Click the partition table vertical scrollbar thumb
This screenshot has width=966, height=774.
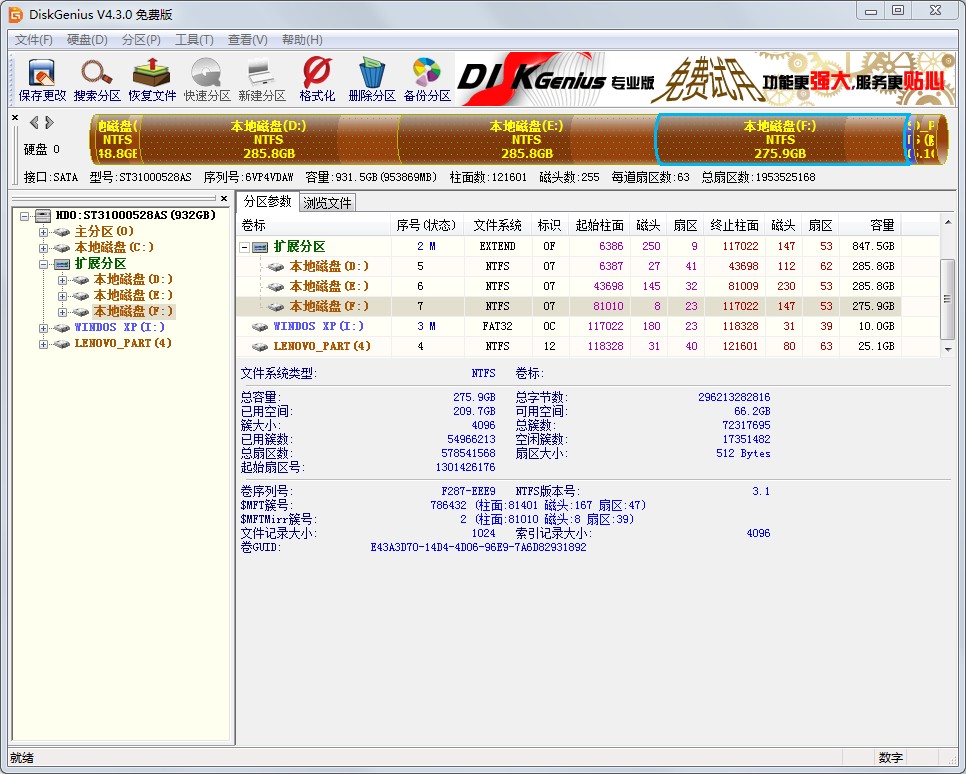coord(948,299)
